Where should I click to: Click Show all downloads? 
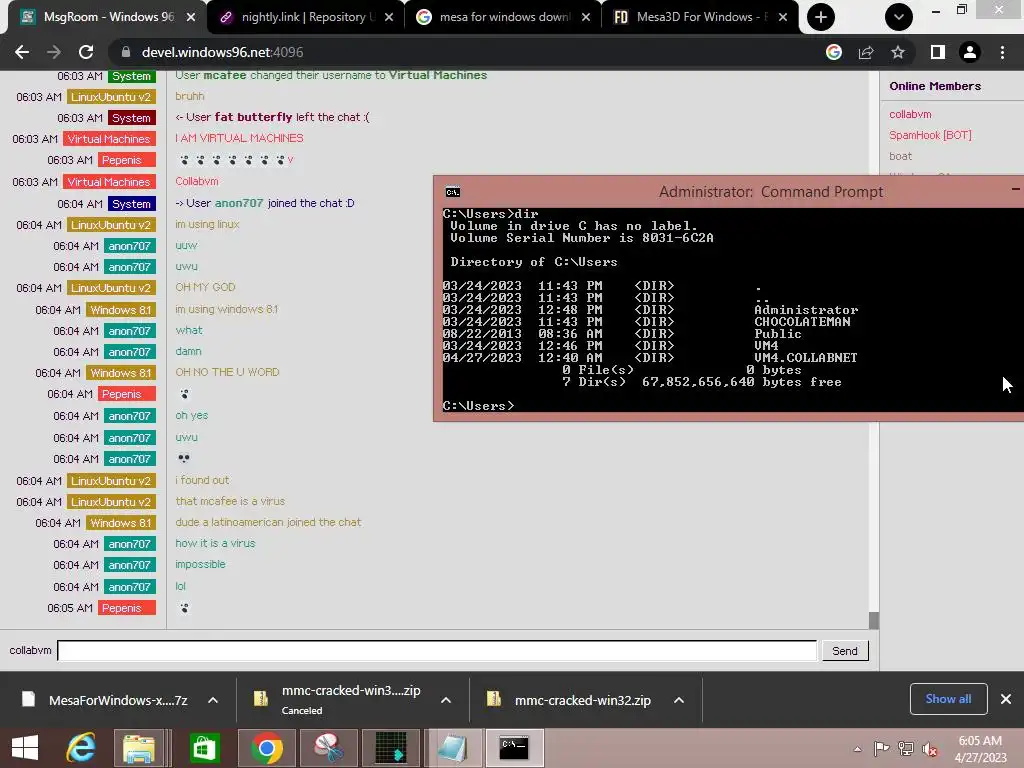[x=948, y=699]
